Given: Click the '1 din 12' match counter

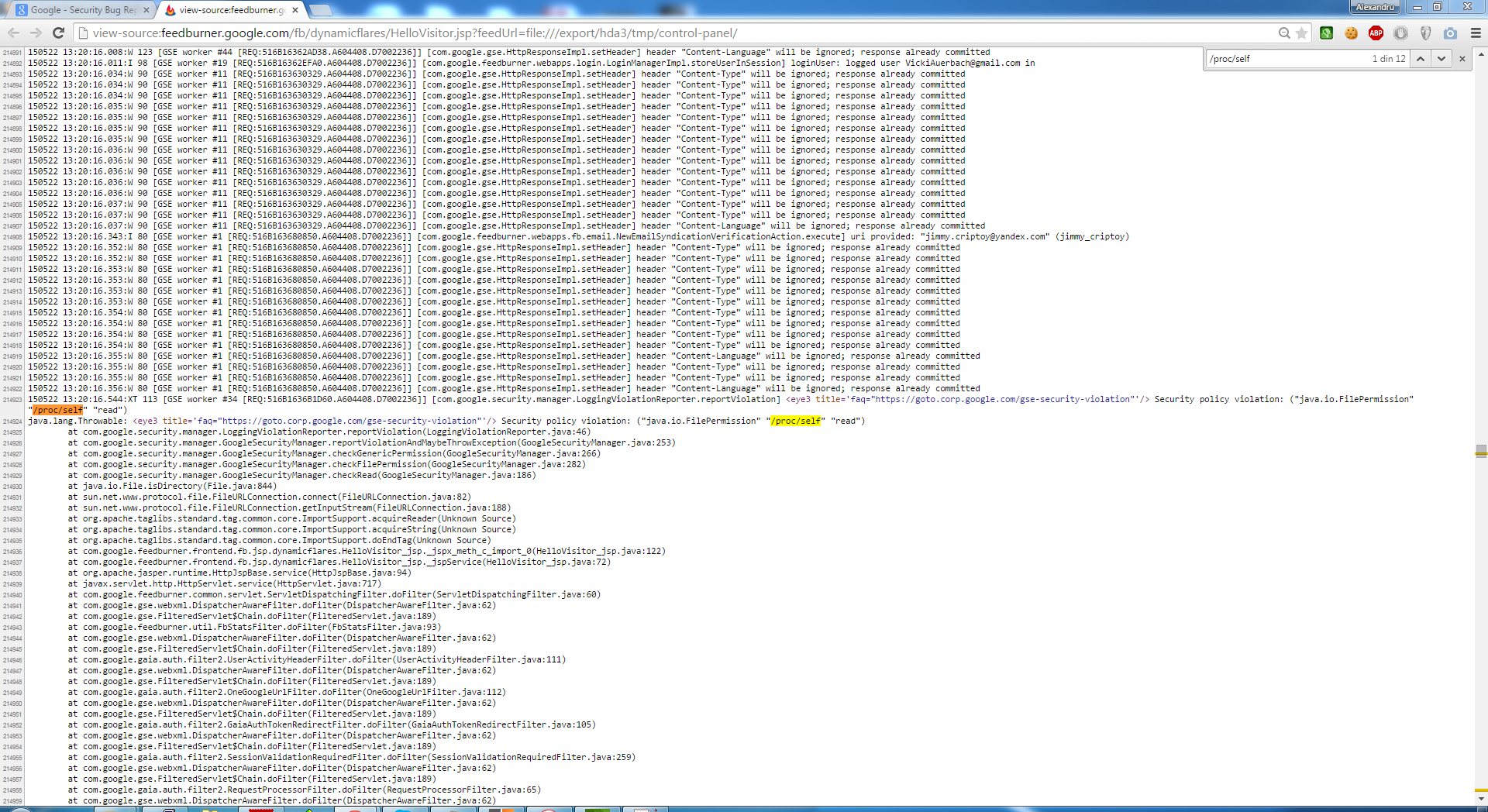Looking at the screenshot, I should 1388,59.
